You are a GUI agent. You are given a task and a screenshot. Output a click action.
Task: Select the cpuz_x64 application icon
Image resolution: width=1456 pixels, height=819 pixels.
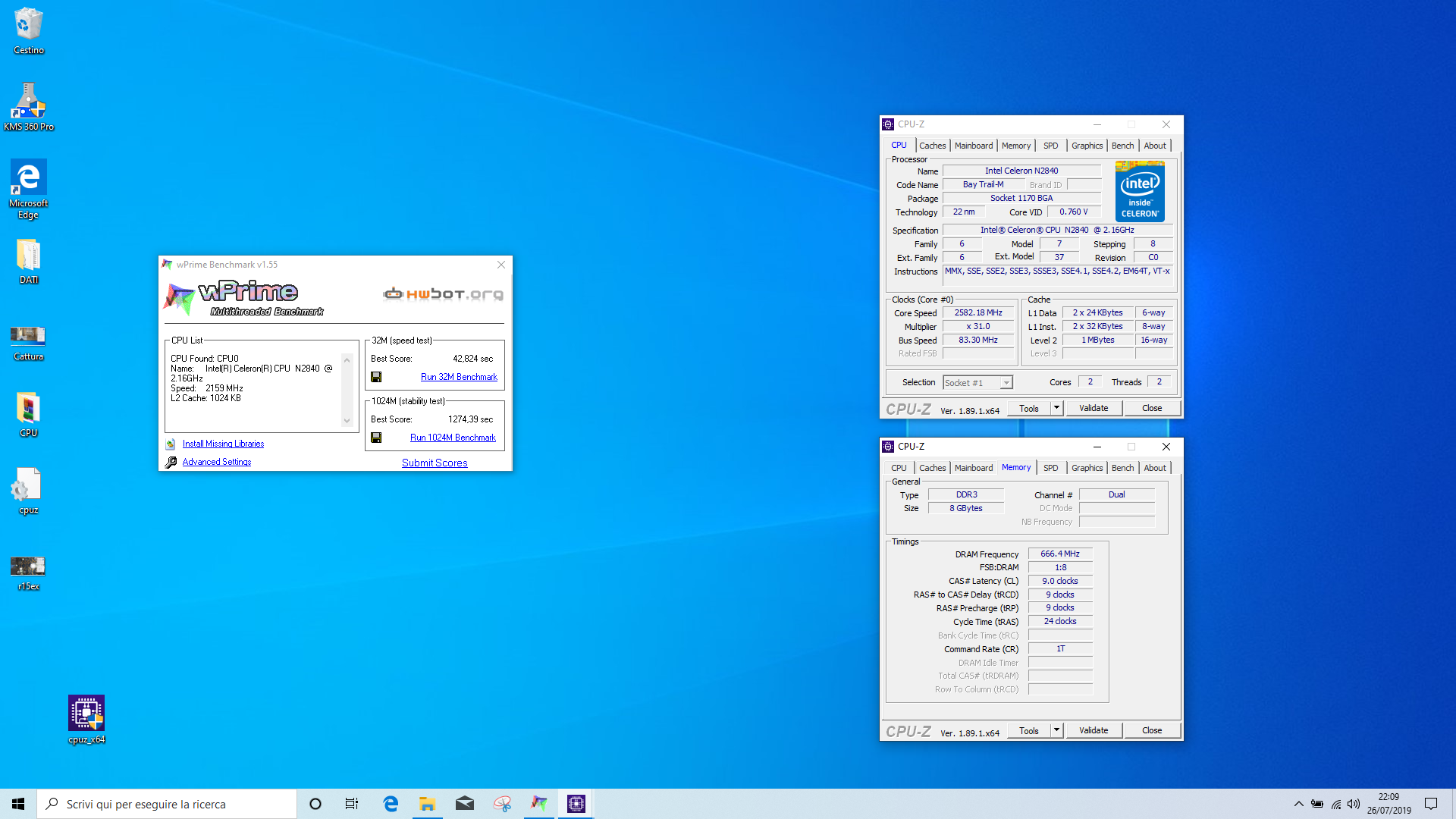click(x=86, y=719)
